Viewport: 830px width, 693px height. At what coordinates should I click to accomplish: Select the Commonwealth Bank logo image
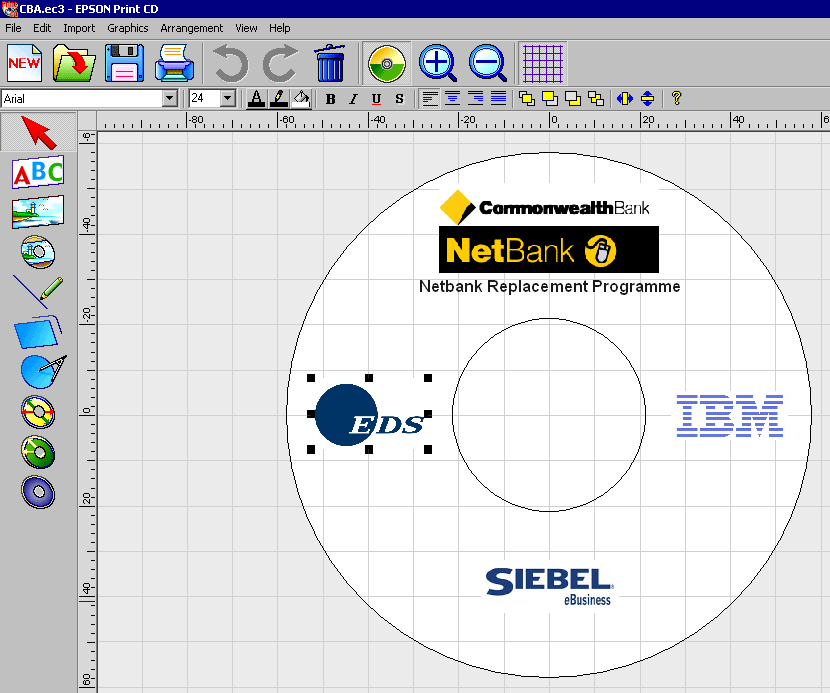click(x=545, y=206)
